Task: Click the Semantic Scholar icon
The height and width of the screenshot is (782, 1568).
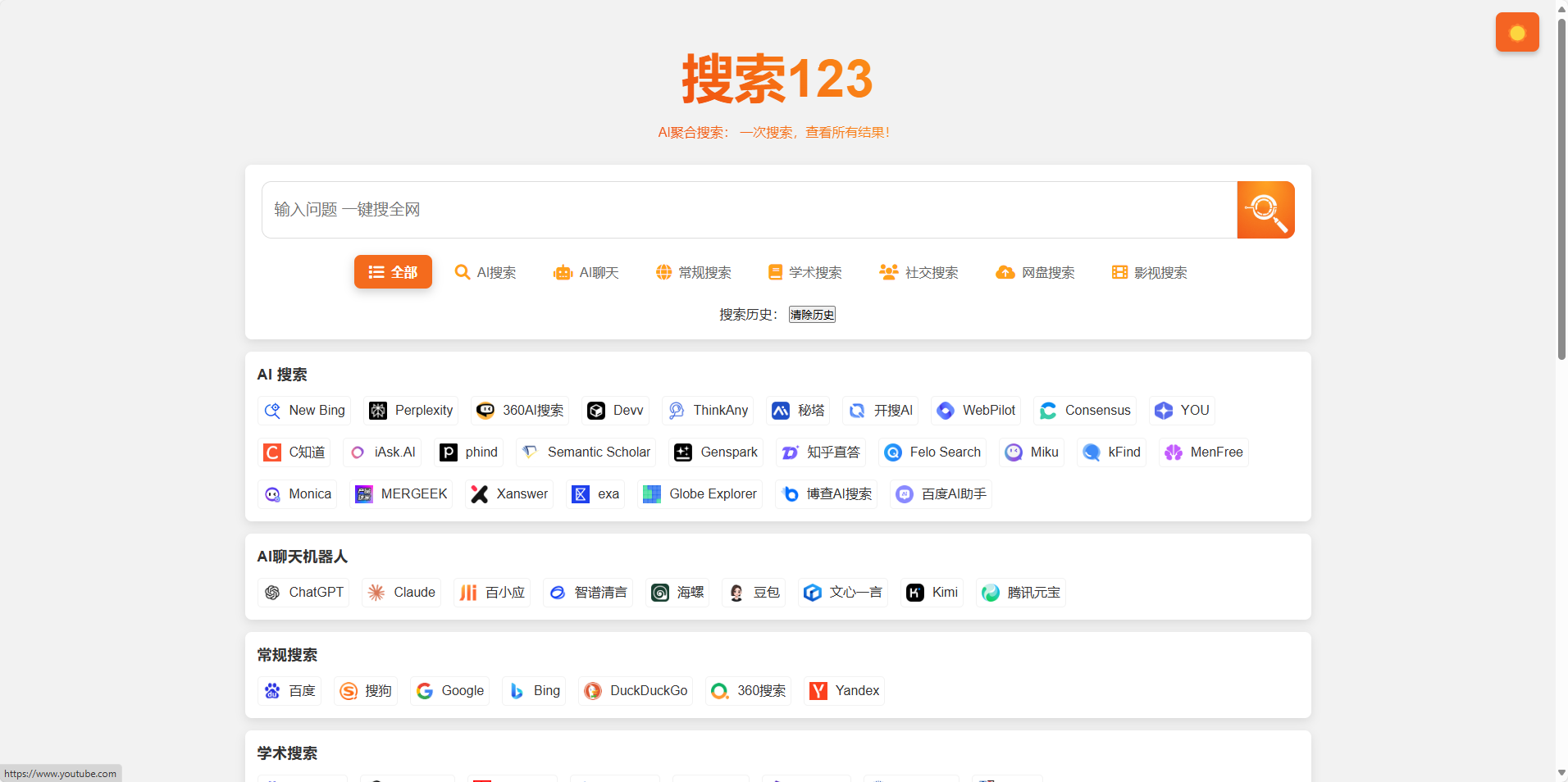Action: (x=531, y=452)
